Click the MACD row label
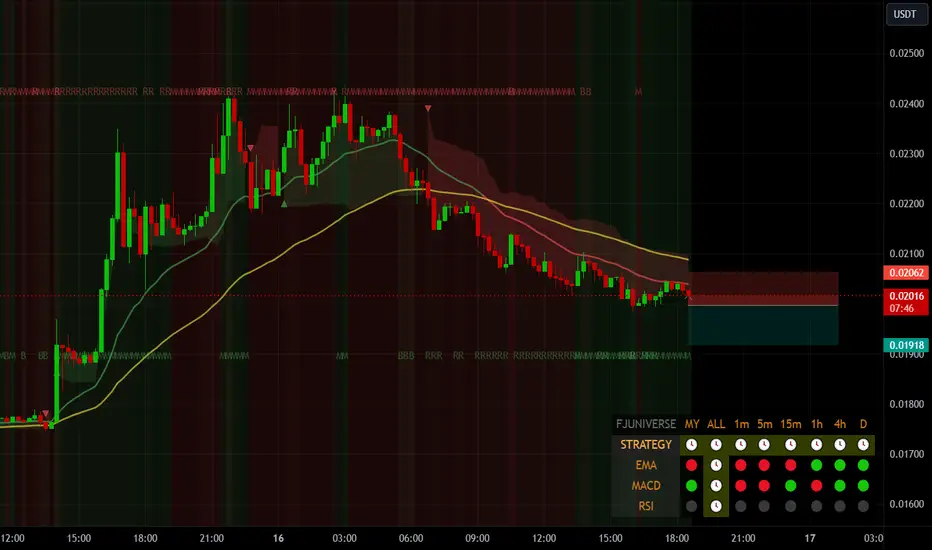The image size is (932, 550). pos(646,486)
